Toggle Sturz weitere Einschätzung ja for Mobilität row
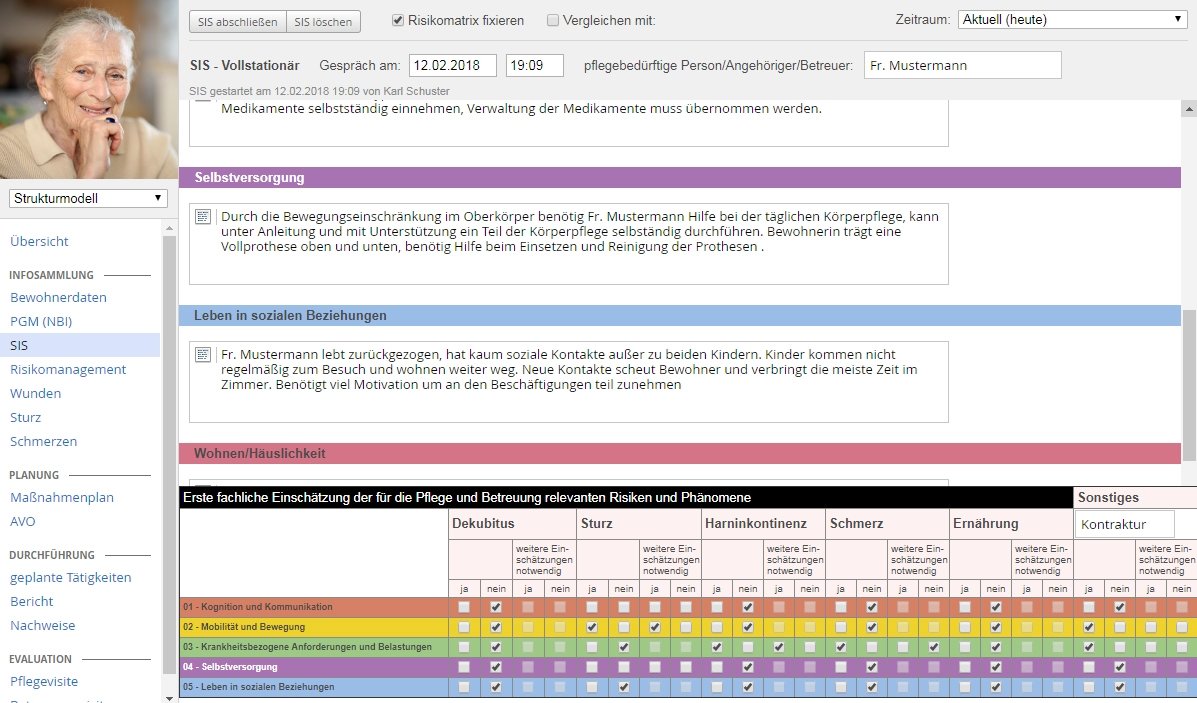The width and height of the screenshot is (1197, 703). click(x=654, y=627)
